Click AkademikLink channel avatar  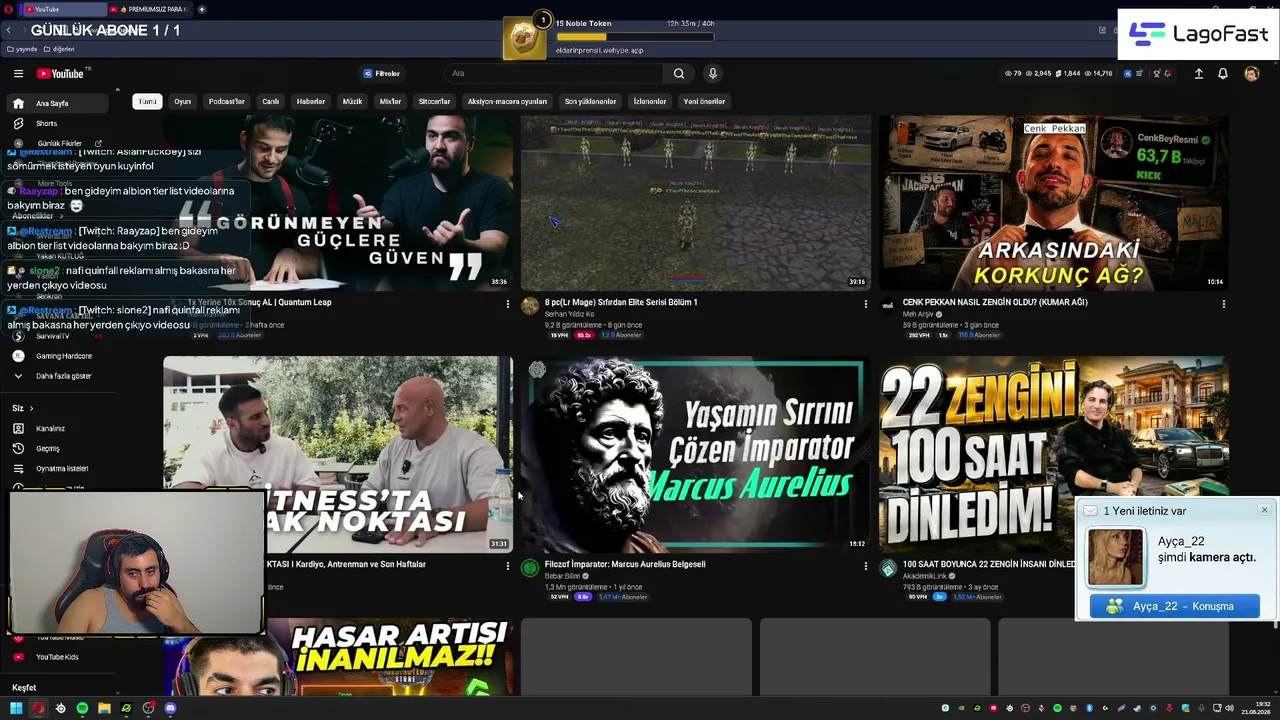tap(888, 568)
